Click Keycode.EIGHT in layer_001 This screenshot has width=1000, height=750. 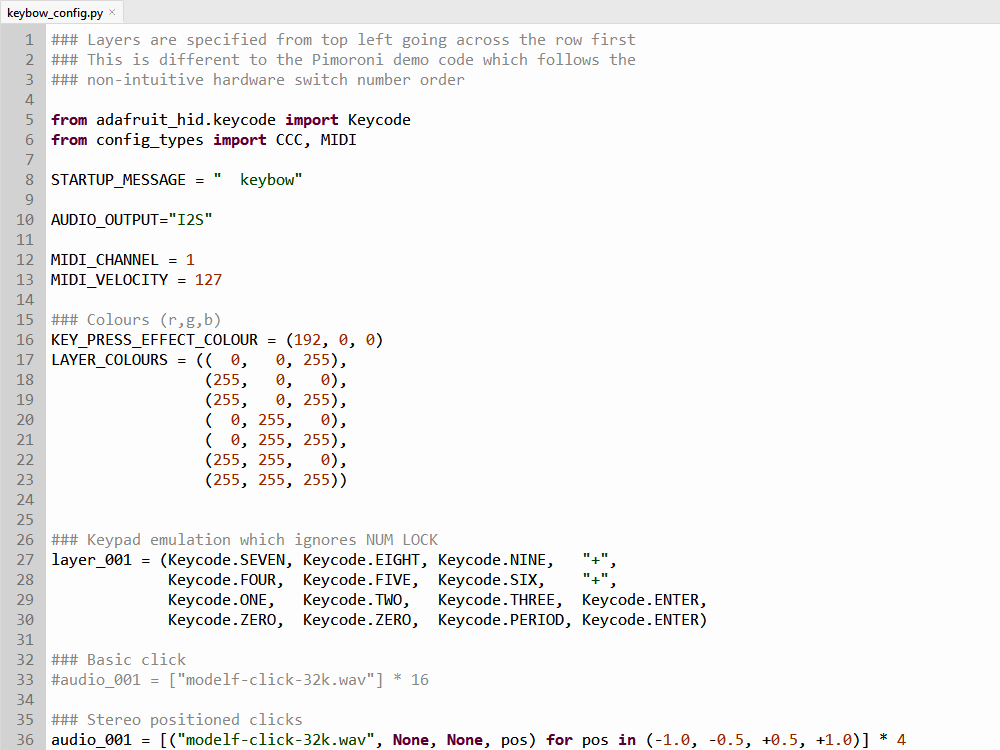360,560
